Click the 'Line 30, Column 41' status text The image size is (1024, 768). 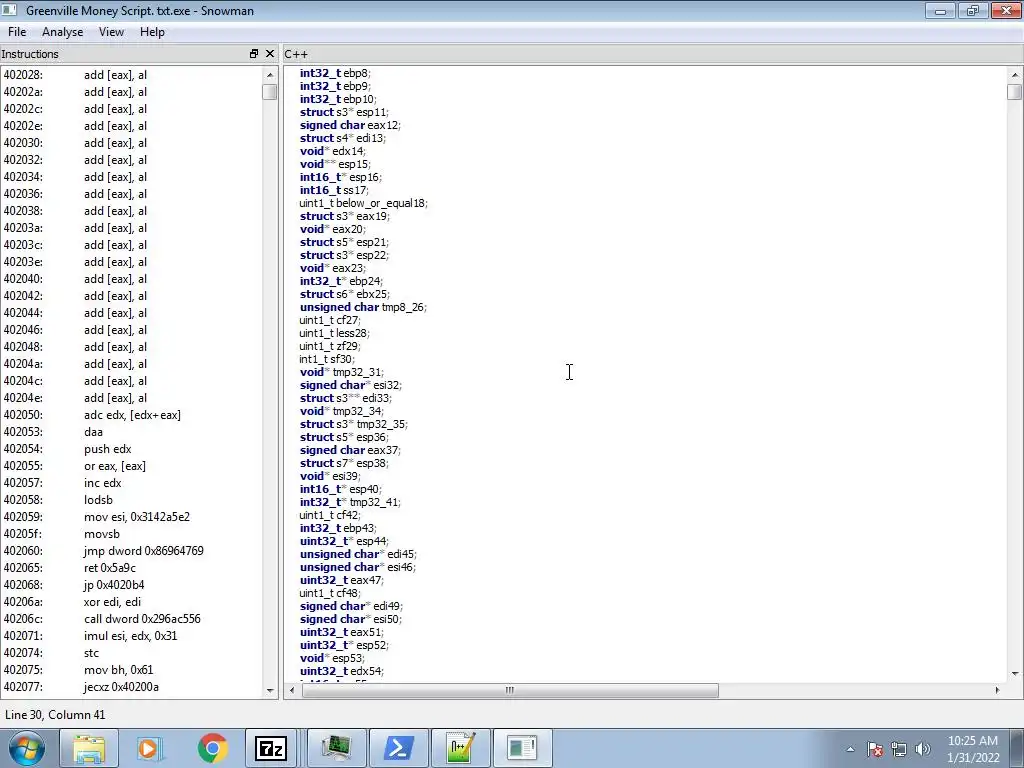pyautogui.click(x=55, y=714)
